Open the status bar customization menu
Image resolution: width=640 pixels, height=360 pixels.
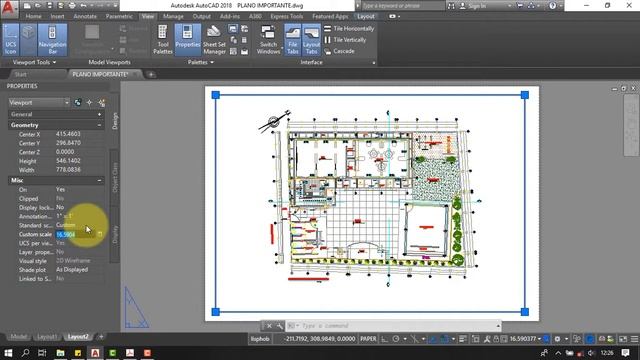[634, 339]
